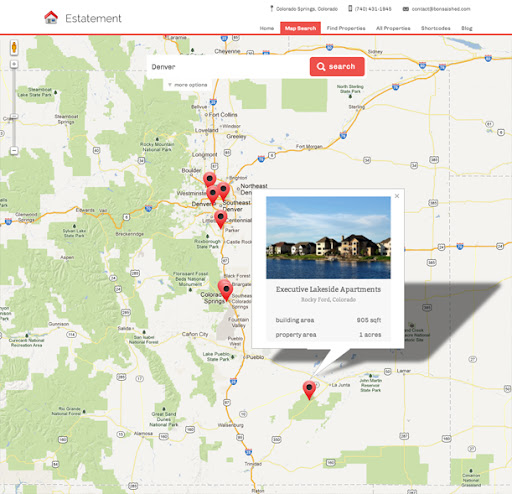Expand the more options filter

pyautogui.click(x=188, y=85)
